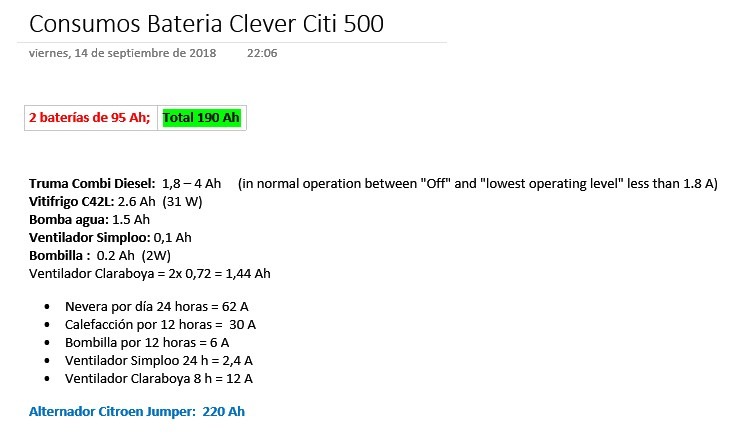The image size is (734, 448).
Task: Click the page title 'Consumos Bateria Clever Citi 500'
Action: click(206, 23)
